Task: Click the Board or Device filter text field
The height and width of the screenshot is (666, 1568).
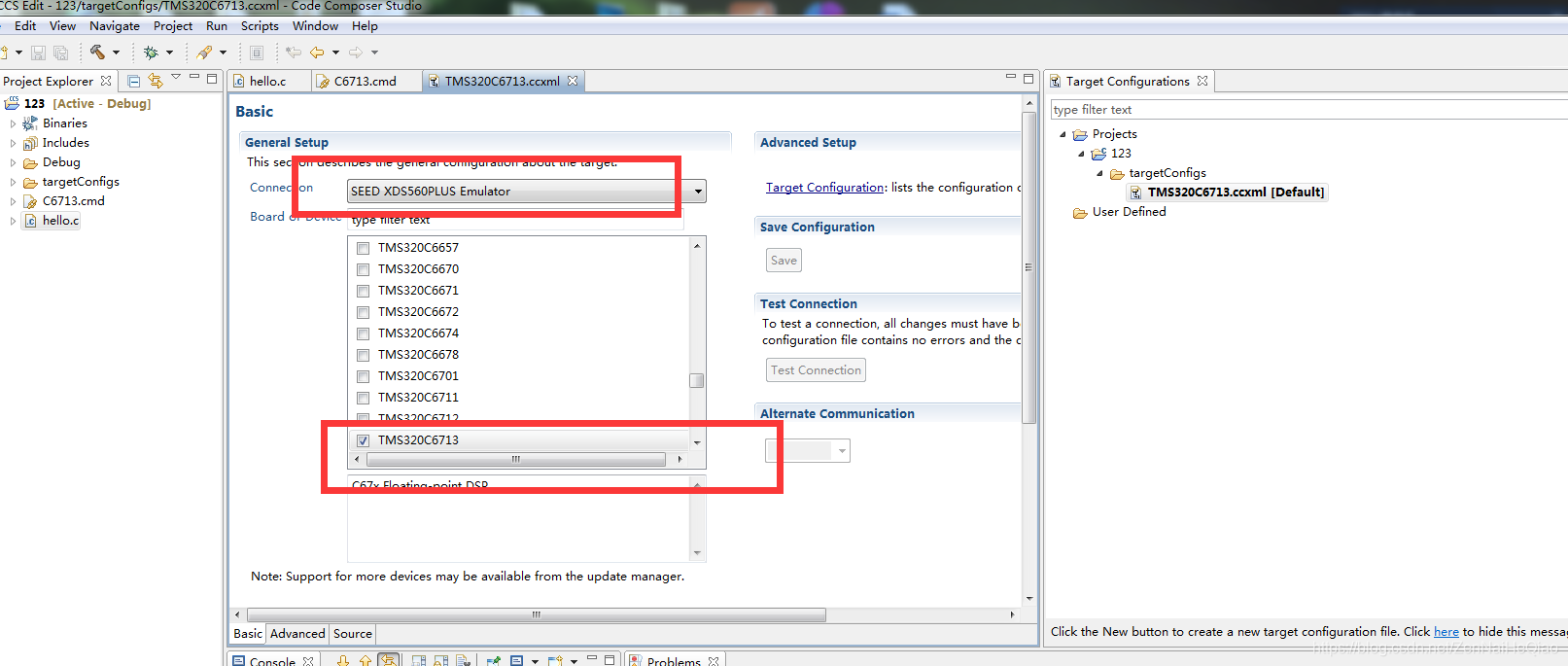Action: [516, 220]
